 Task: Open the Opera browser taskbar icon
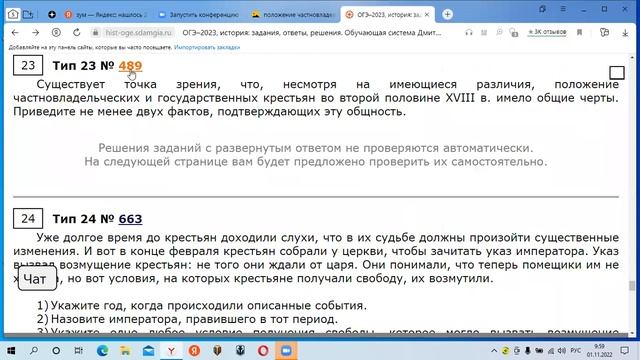[263, 351]
